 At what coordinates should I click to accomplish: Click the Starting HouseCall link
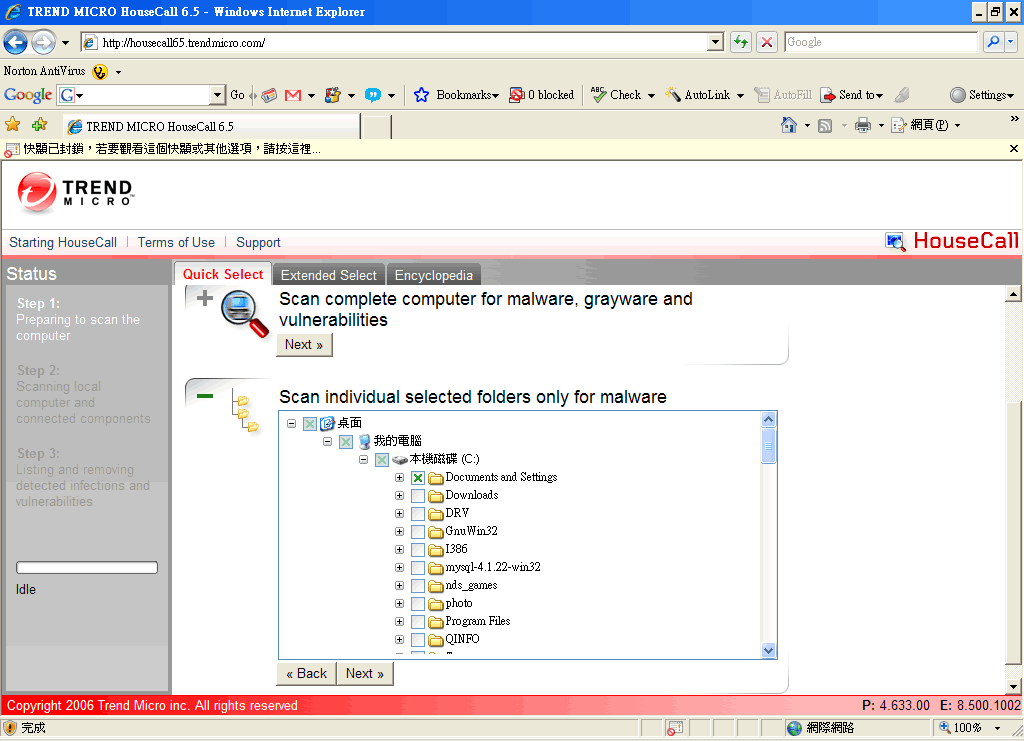click(63, 243)
